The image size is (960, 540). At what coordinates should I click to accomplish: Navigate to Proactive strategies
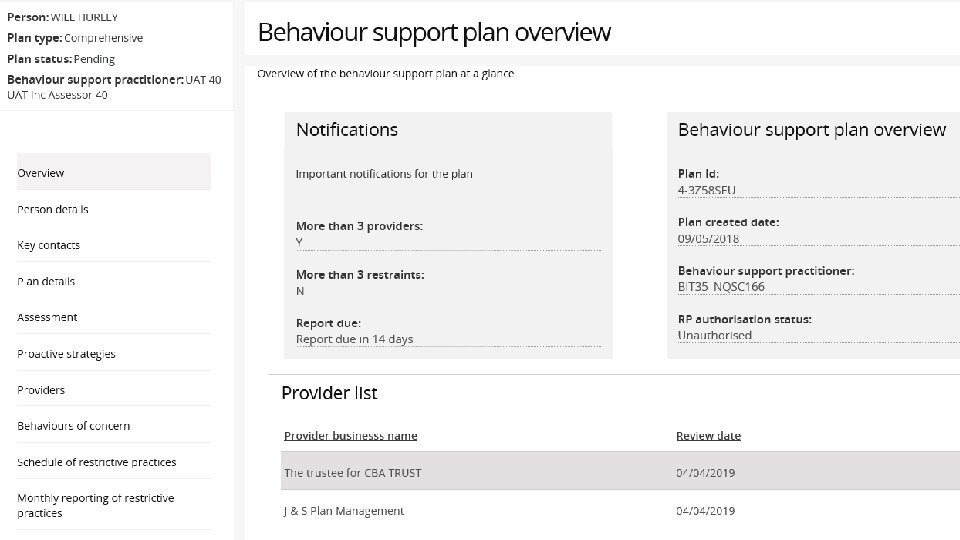66,354
